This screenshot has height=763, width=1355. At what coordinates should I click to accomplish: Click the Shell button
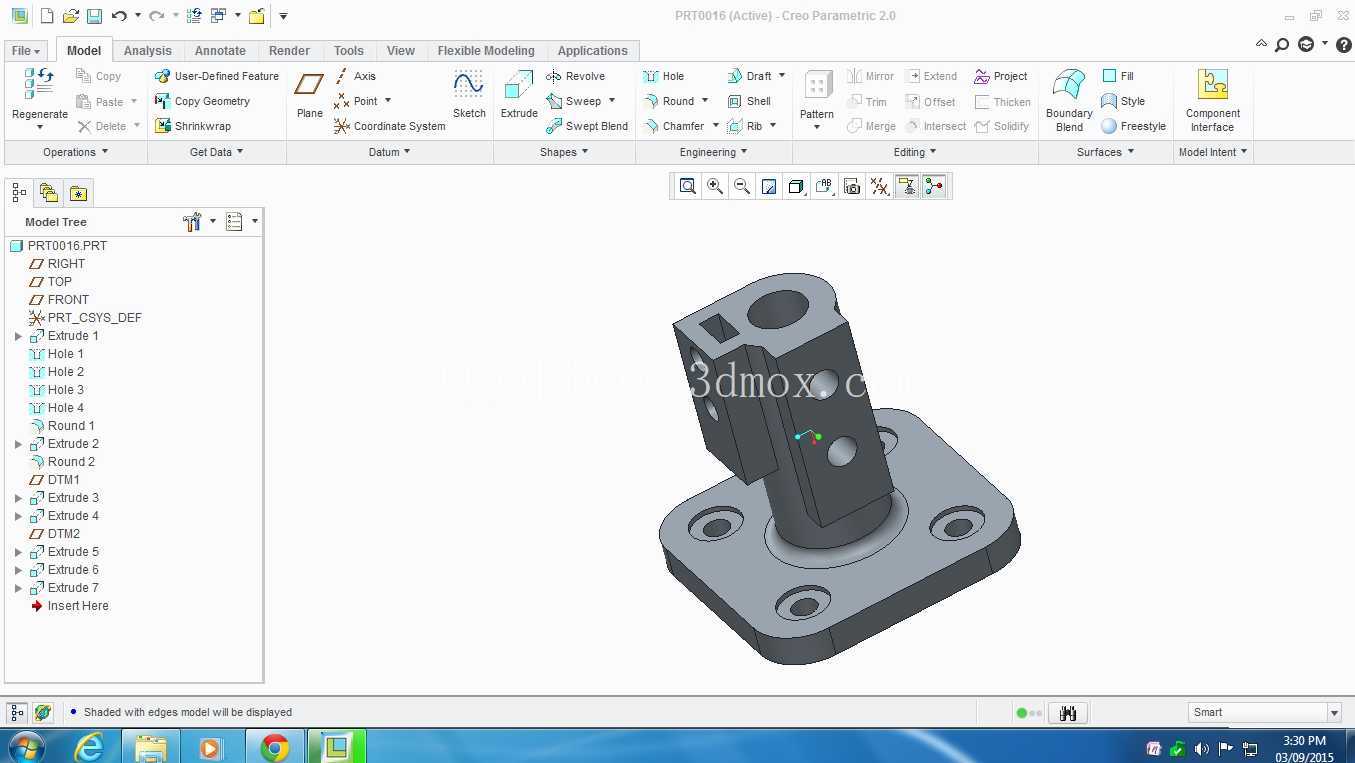(749, 101)
